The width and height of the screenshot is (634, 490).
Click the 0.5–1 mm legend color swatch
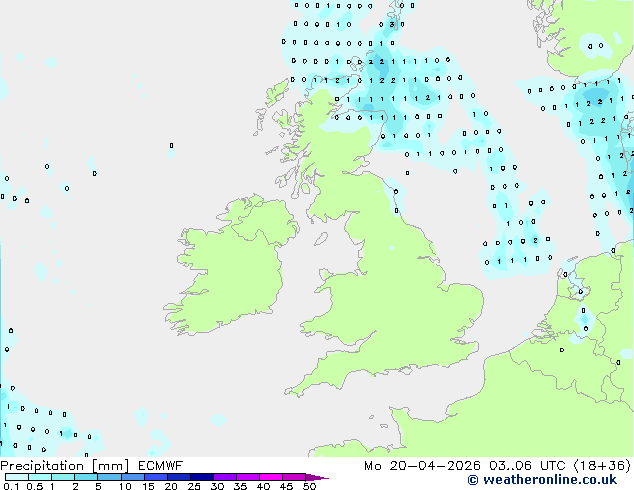pos(40,477)
